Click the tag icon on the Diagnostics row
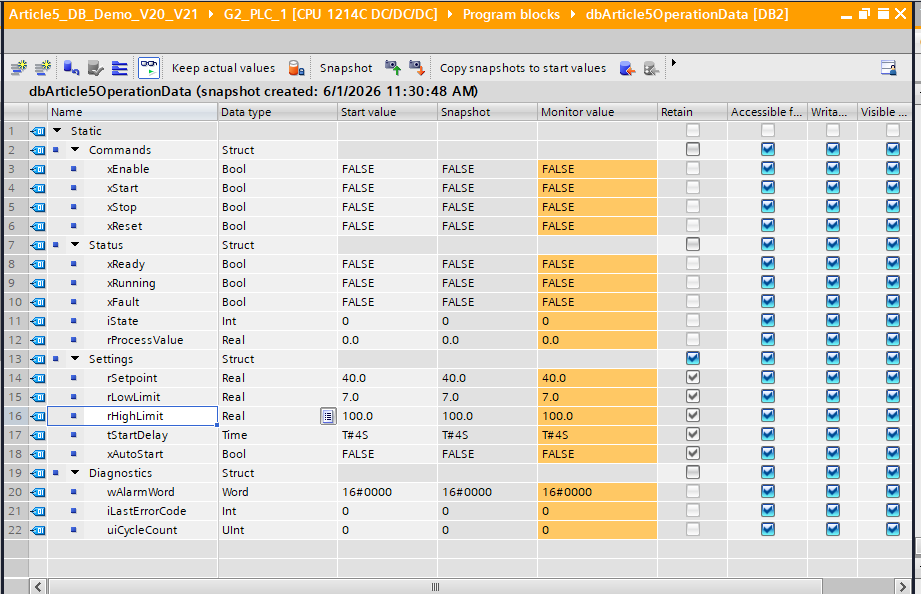 [38, 474]
